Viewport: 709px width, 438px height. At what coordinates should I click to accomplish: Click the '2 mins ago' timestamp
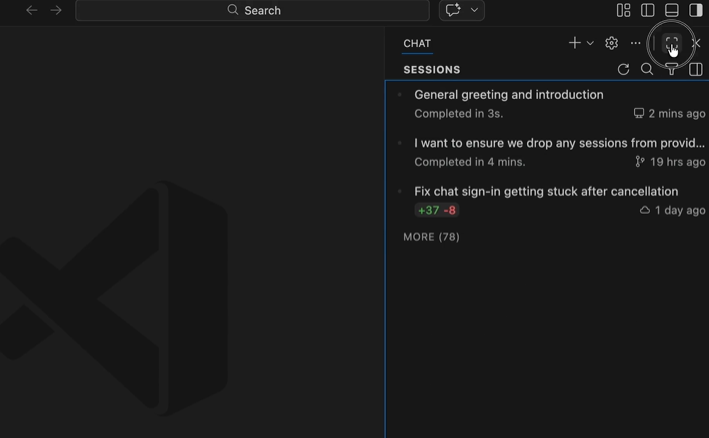point(677,113)
